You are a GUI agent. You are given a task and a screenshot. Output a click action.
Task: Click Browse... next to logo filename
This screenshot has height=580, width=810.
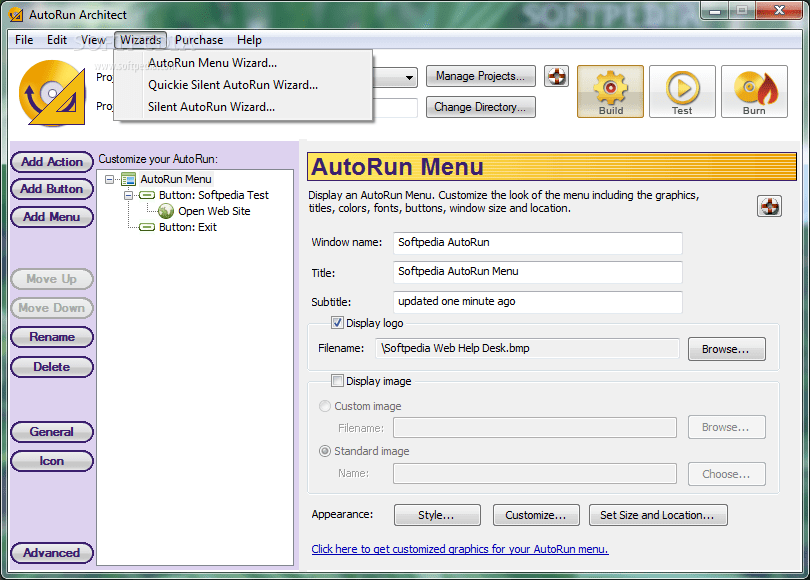pos(726,349)
